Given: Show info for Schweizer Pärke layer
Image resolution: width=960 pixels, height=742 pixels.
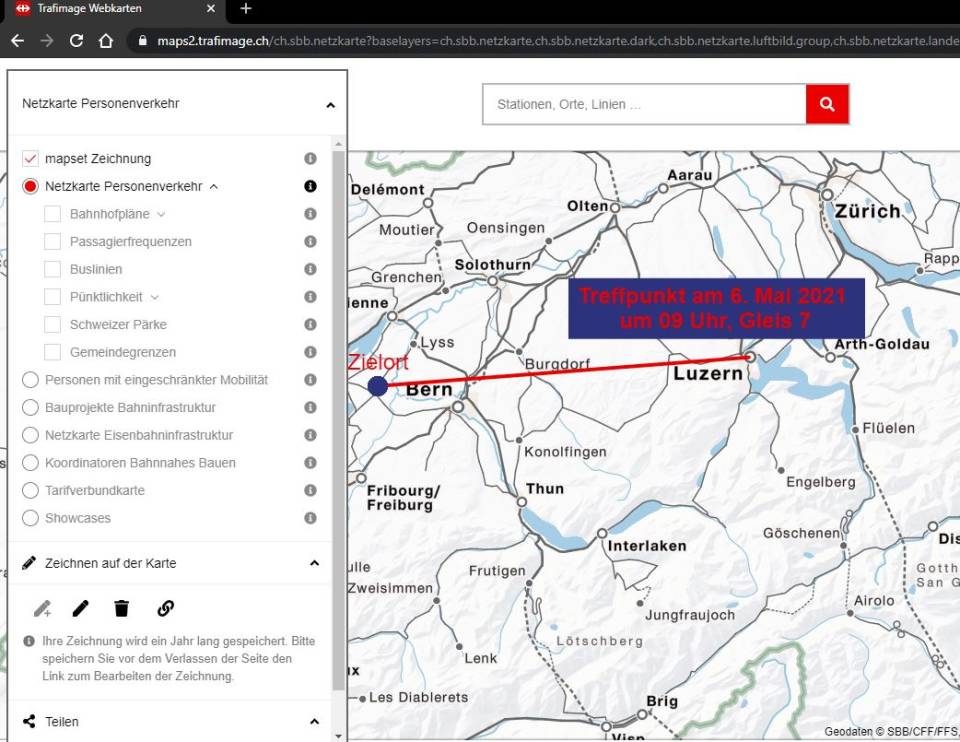Looking at the screenshot, I should (310, 324).
